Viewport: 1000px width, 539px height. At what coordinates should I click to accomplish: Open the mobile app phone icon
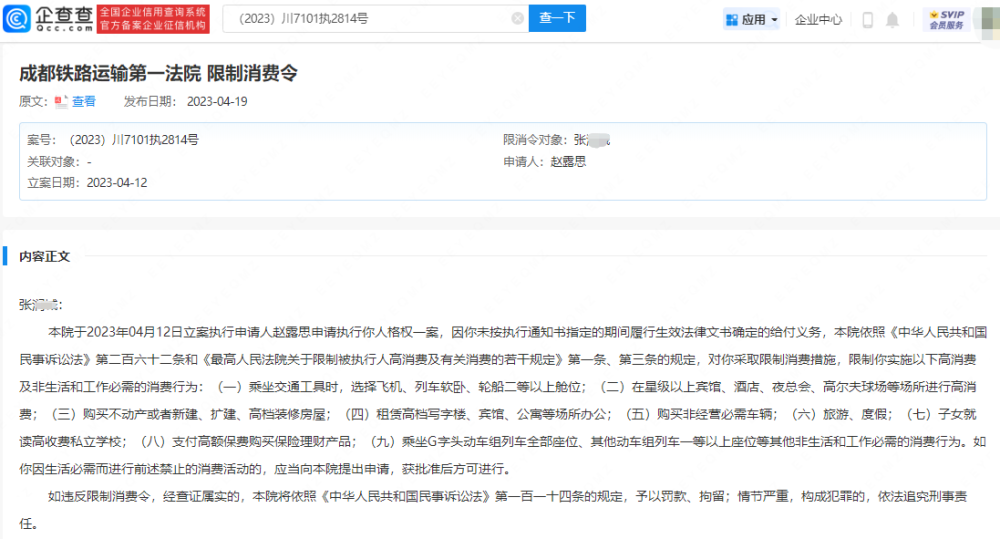click(x=867, y=20)
